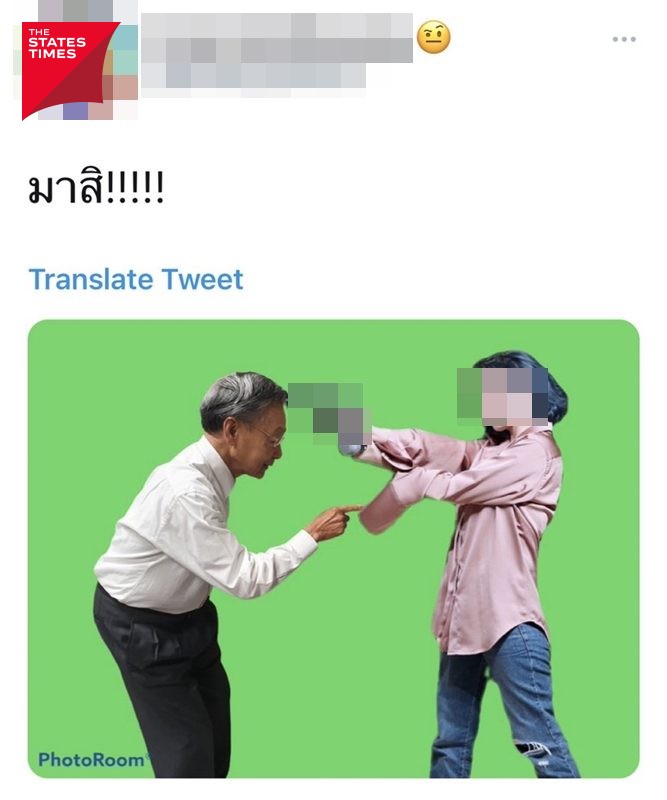Click the PhotoRoom watermark on the image
Screen dimensions: 667x800
tap(94, 760)
